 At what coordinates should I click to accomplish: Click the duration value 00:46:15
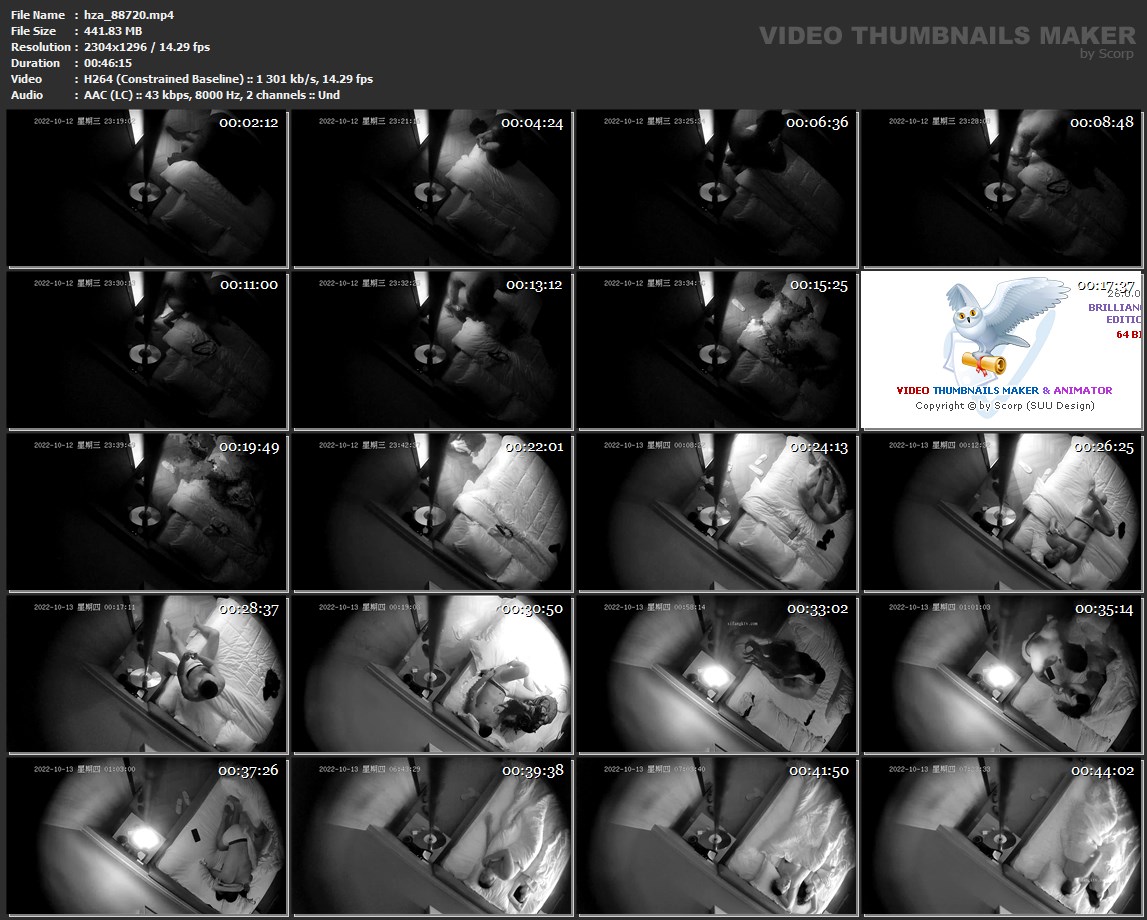(108, 63)
